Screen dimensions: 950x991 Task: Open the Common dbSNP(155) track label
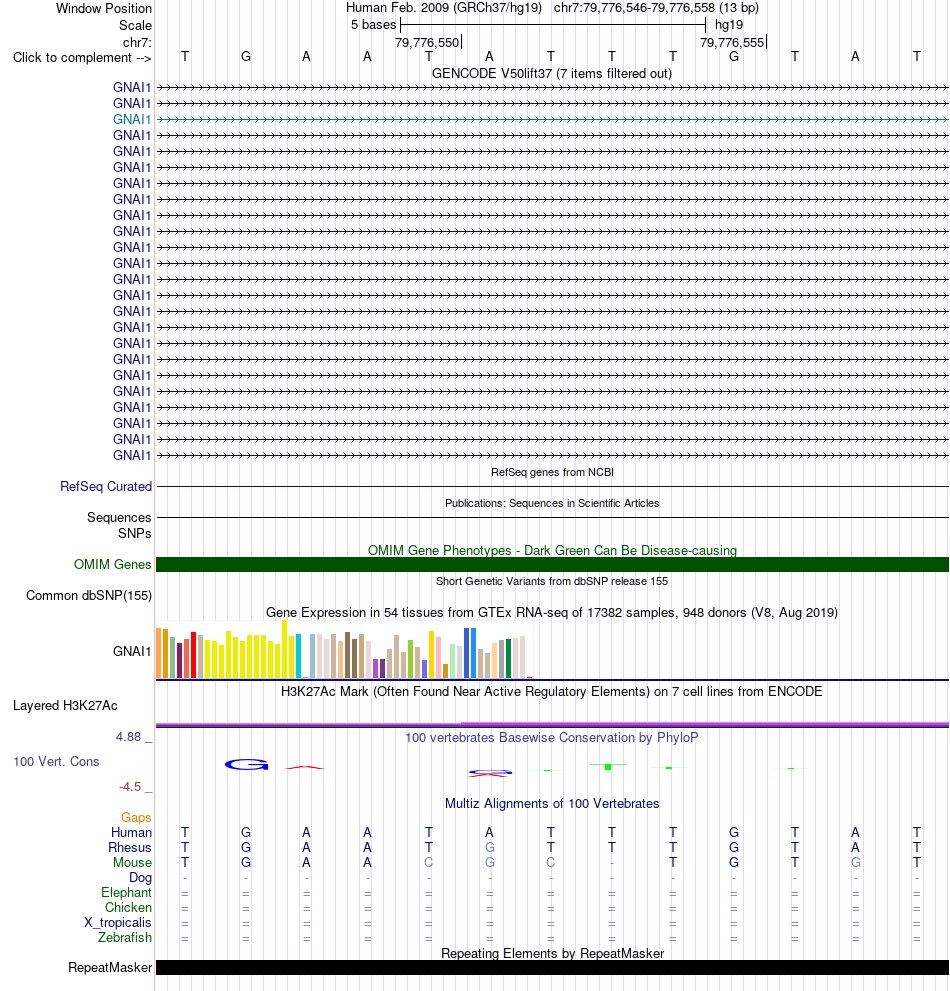point(88,595)
